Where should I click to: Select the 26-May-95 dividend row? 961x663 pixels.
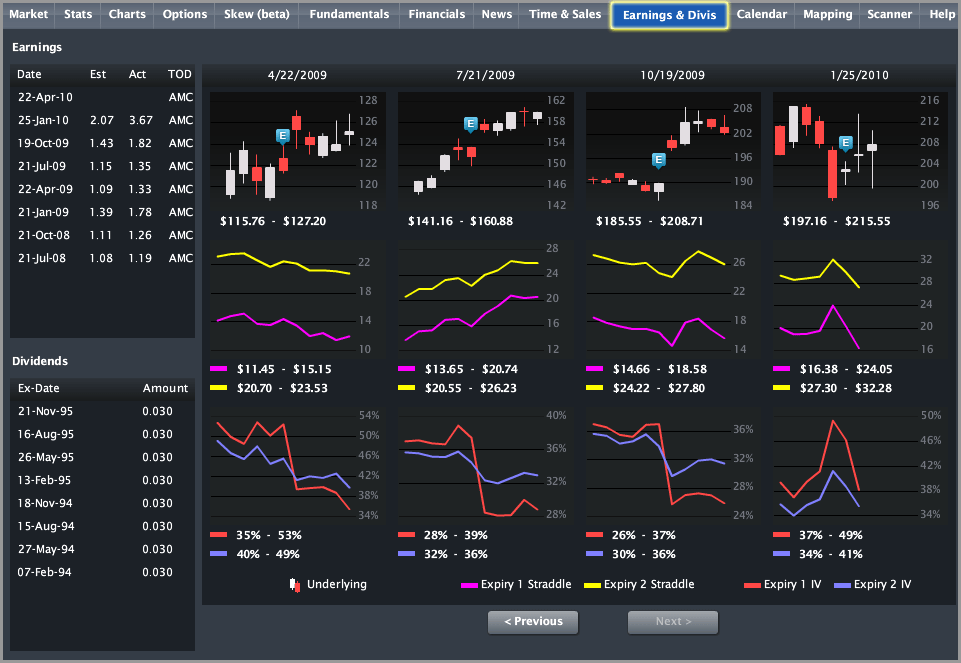pos(102,457)
